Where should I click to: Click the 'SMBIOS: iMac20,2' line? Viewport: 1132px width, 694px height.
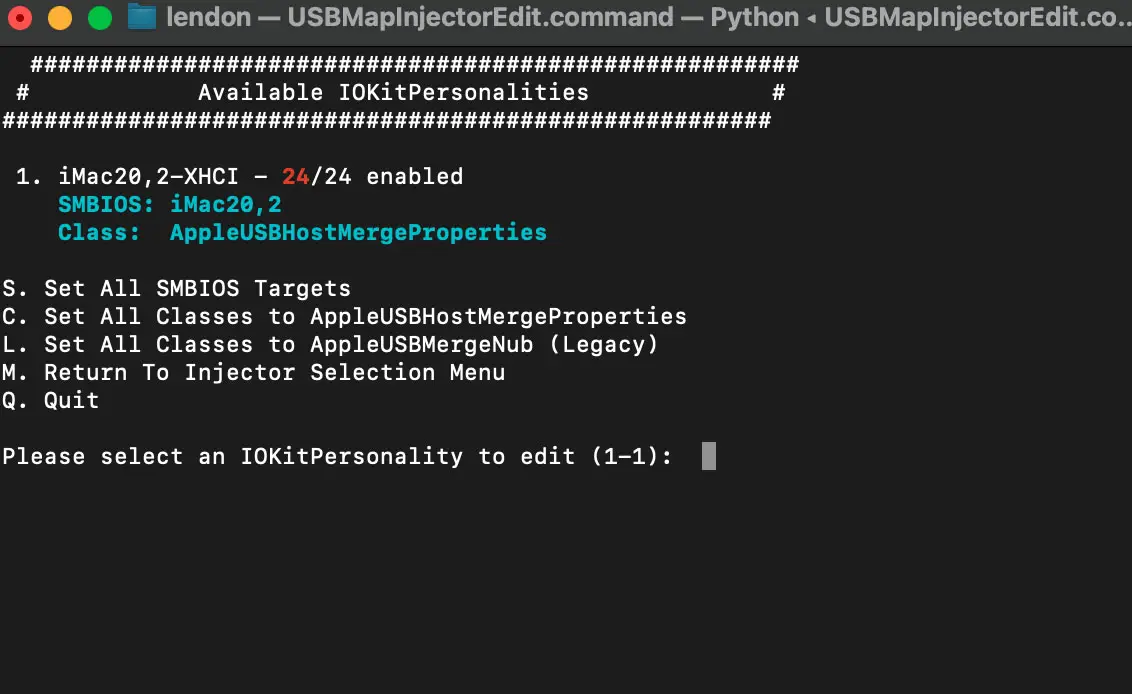point(169,205)
